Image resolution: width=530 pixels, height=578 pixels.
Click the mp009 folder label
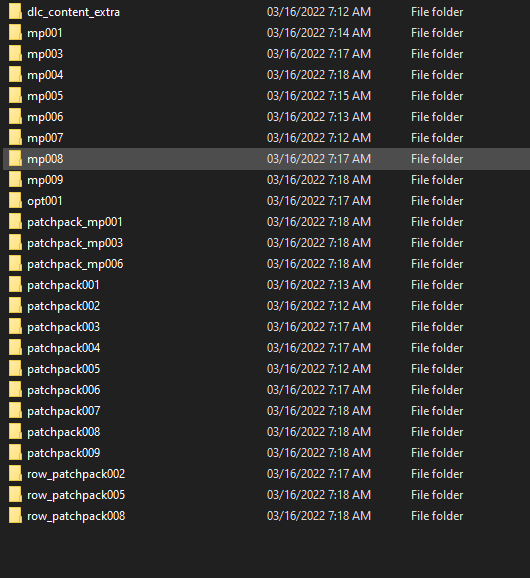tap(45, 180)
